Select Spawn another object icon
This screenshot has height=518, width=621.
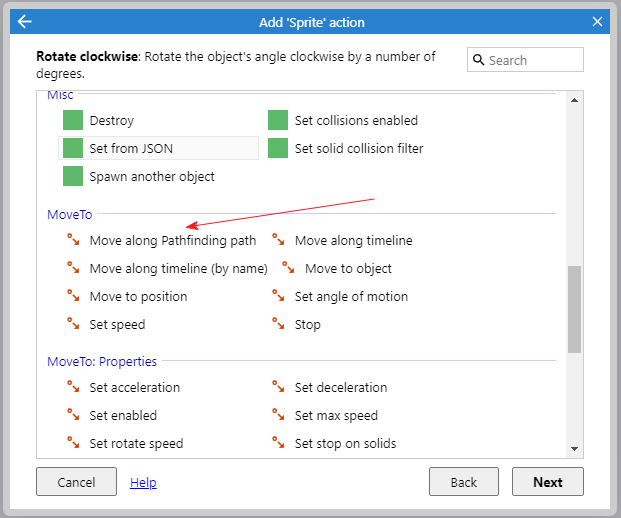coord(73,176)
